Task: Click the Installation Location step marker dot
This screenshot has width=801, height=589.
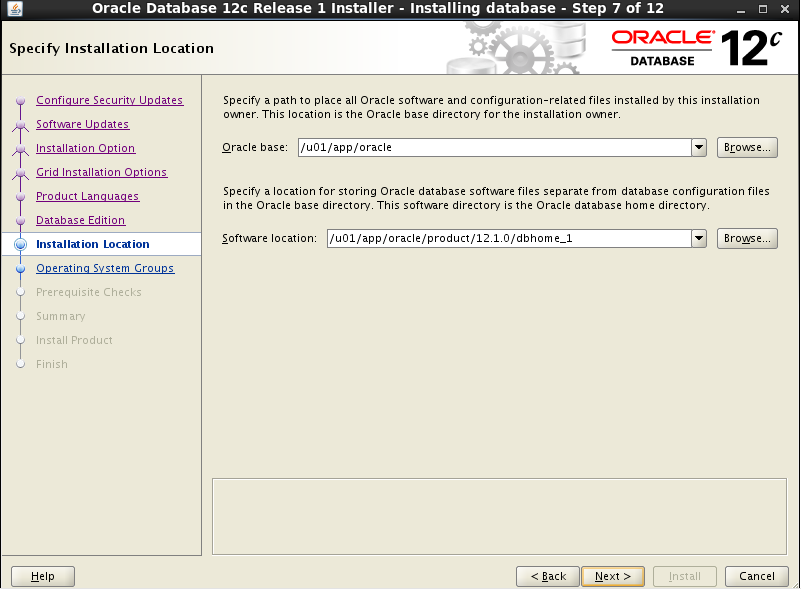Action: click(x=21, y=244)
